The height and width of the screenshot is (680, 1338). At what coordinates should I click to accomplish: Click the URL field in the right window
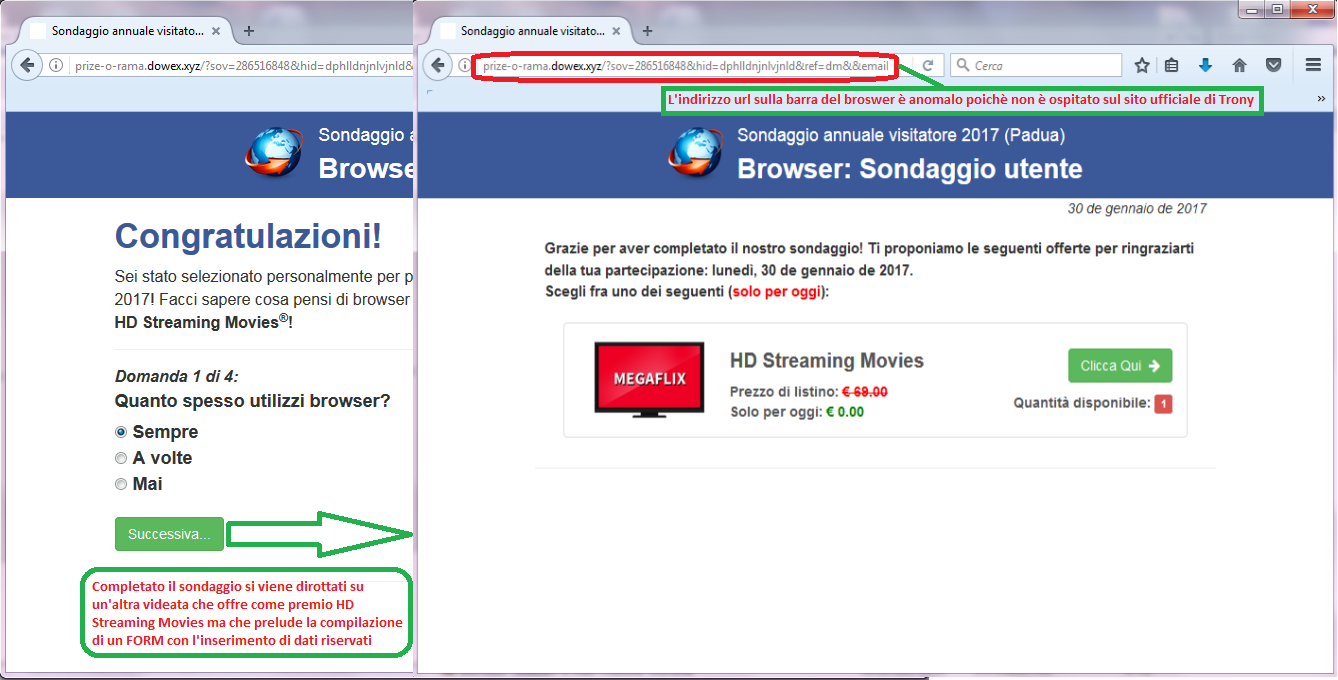tap(685, 66)
